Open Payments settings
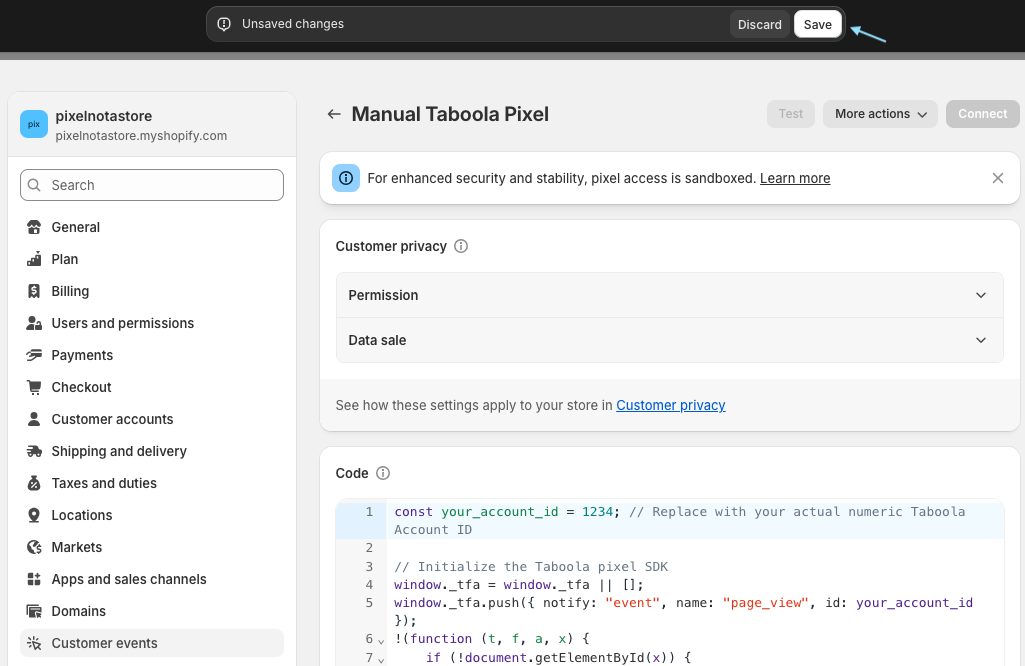Viewport: 1025px width, 666px height. tap(152, 356)
